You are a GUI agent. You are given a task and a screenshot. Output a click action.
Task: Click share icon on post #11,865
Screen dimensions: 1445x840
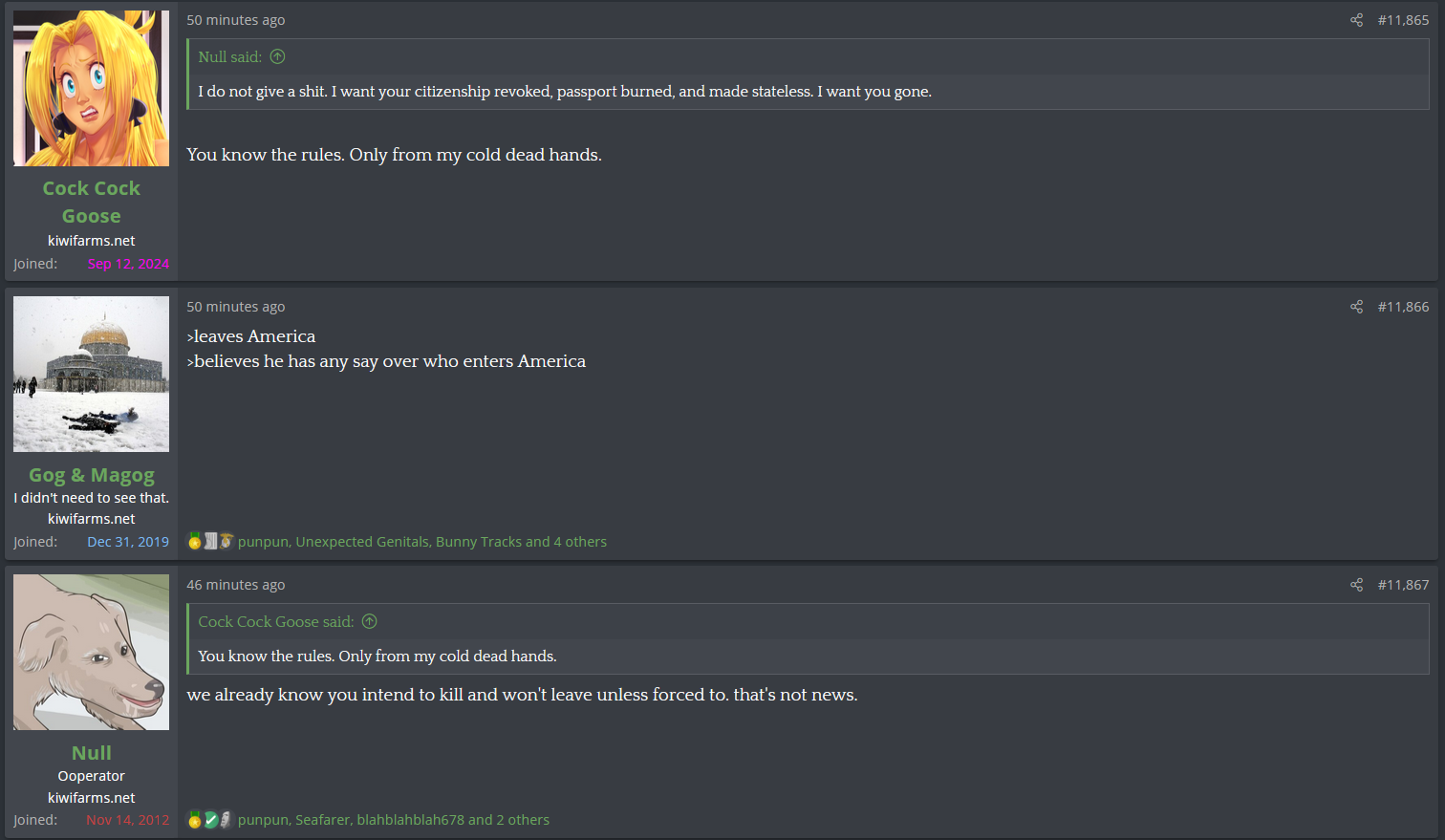[x=1356, y=20]
